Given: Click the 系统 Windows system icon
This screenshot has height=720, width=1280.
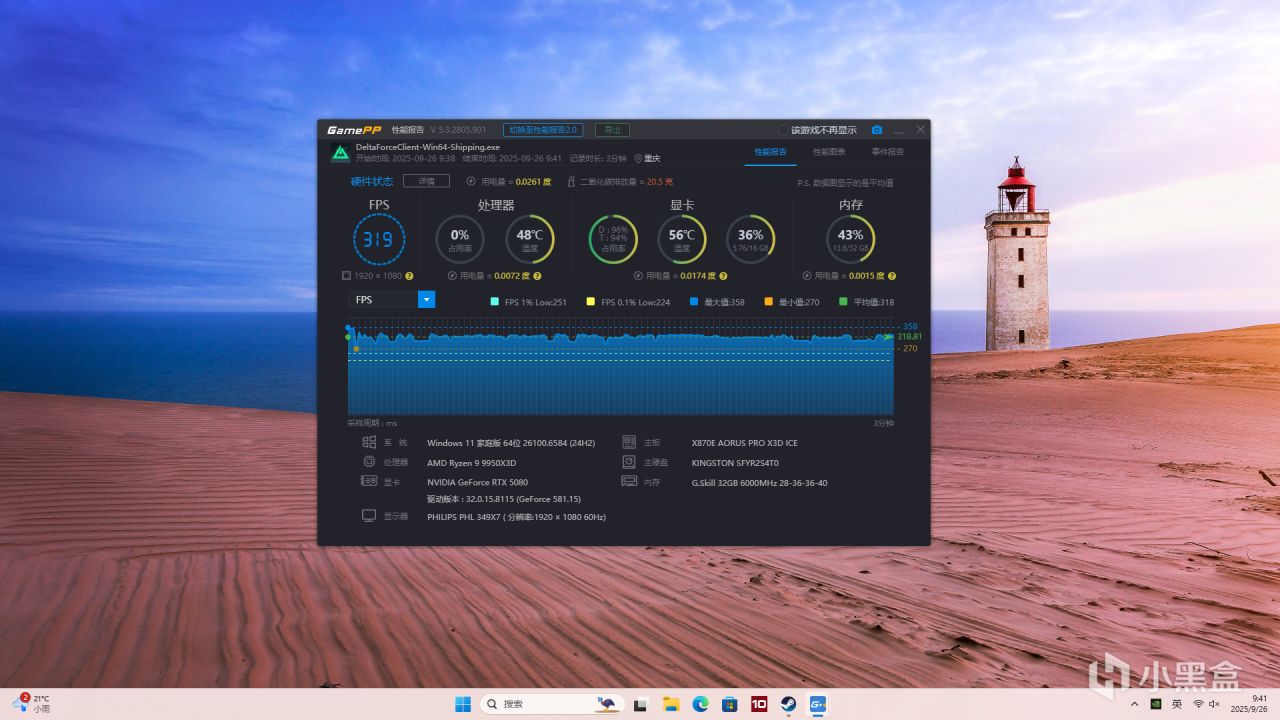Looking at the screenshot, I should 369,442.
